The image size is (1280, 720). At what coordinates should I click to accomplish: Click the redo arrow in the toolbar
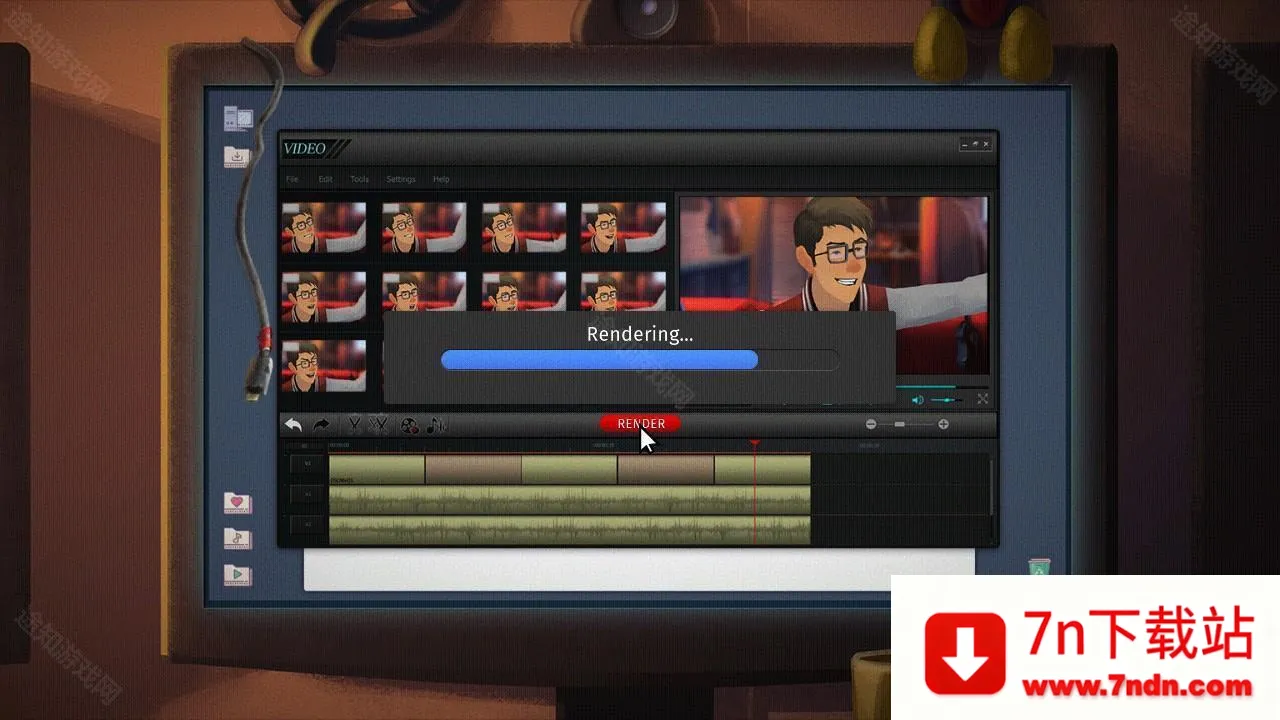321,425
